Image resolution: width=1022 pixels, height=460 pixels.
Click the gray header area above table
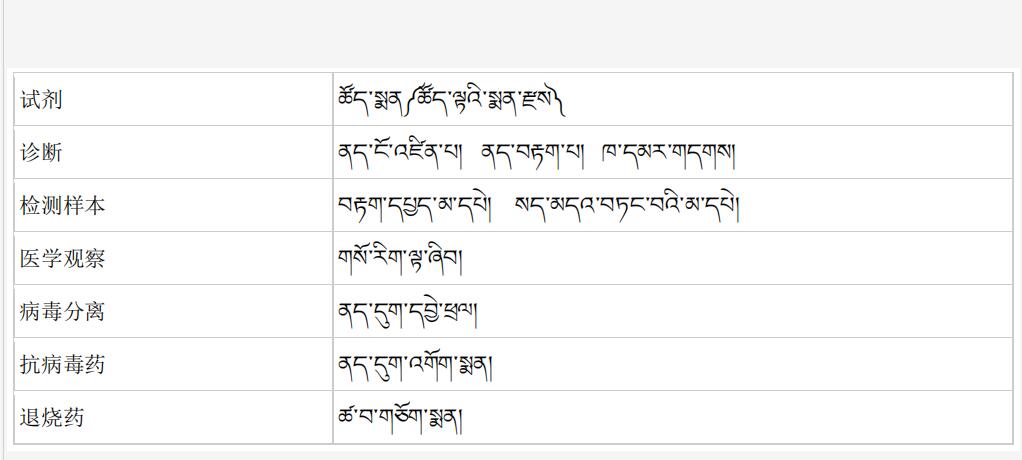tap(511, 33)
